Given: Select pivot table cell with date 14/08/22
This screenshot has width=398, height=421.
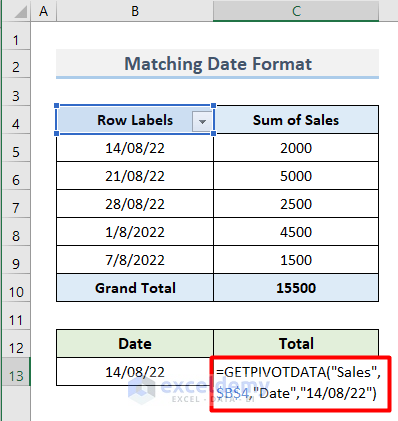Looking at the screenshot, I should [x=135, y=148].
